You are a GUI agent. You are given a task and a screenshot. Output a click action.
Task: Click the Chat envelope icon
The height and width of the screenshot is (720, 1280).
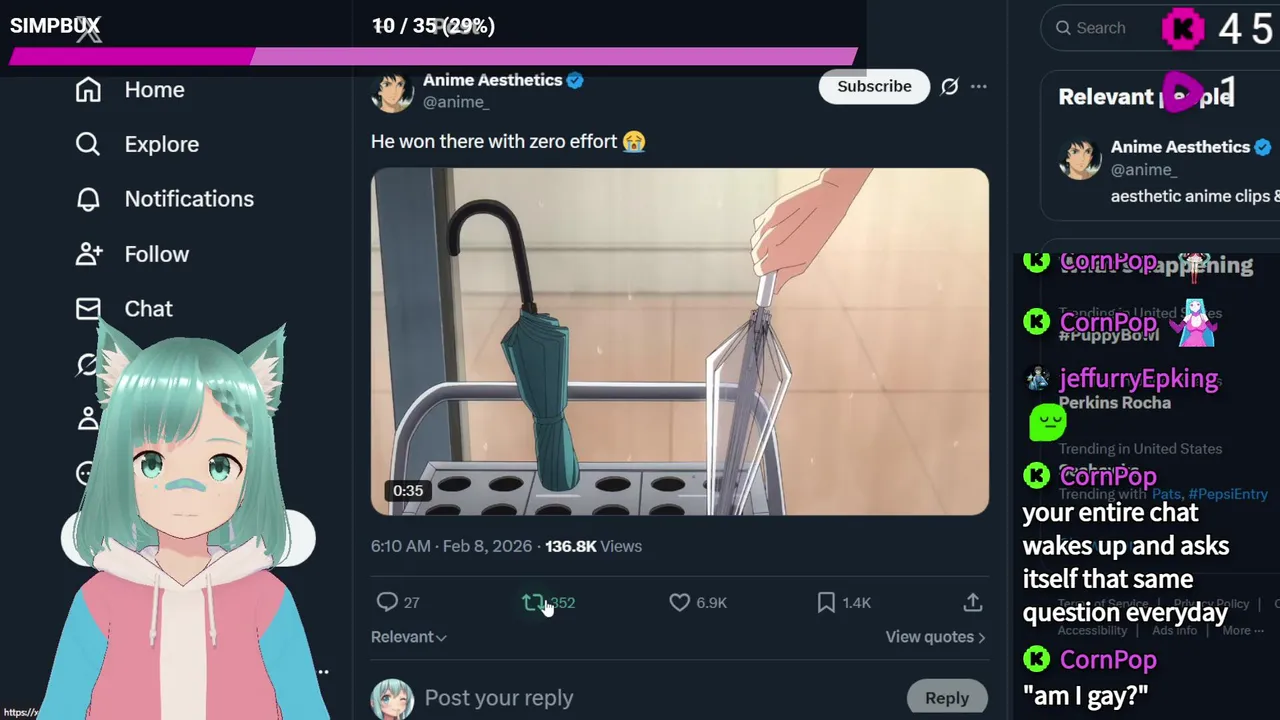(x=88, y=309)
